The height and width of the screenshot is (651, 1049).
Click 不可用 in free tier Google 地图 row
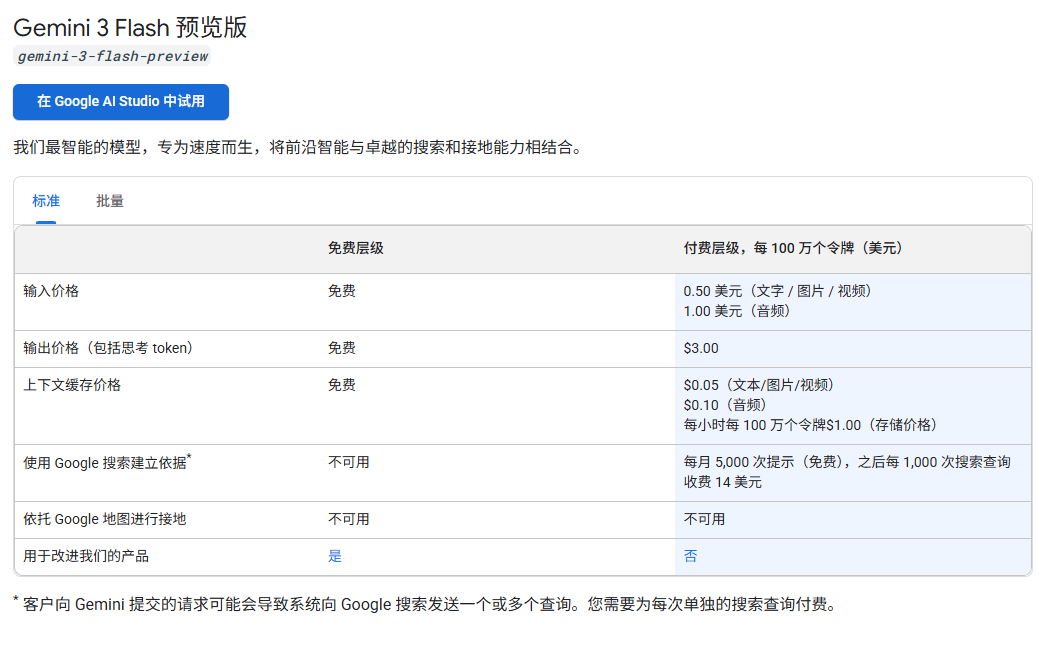349,519
